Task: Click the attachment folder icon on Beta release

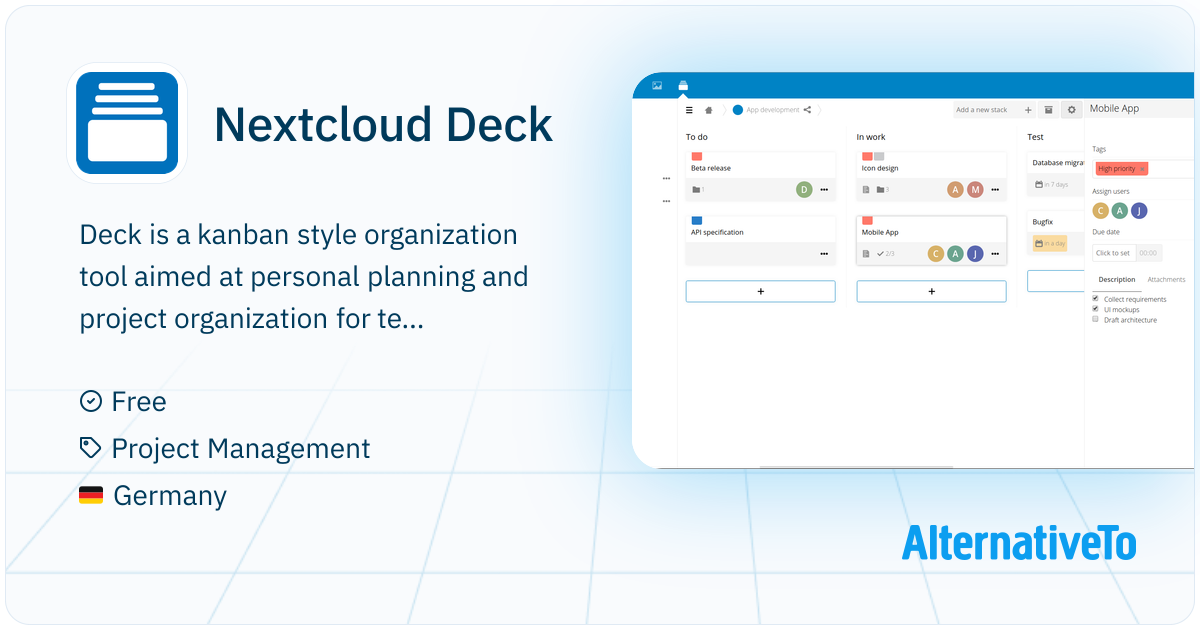Action: point(696,189)
